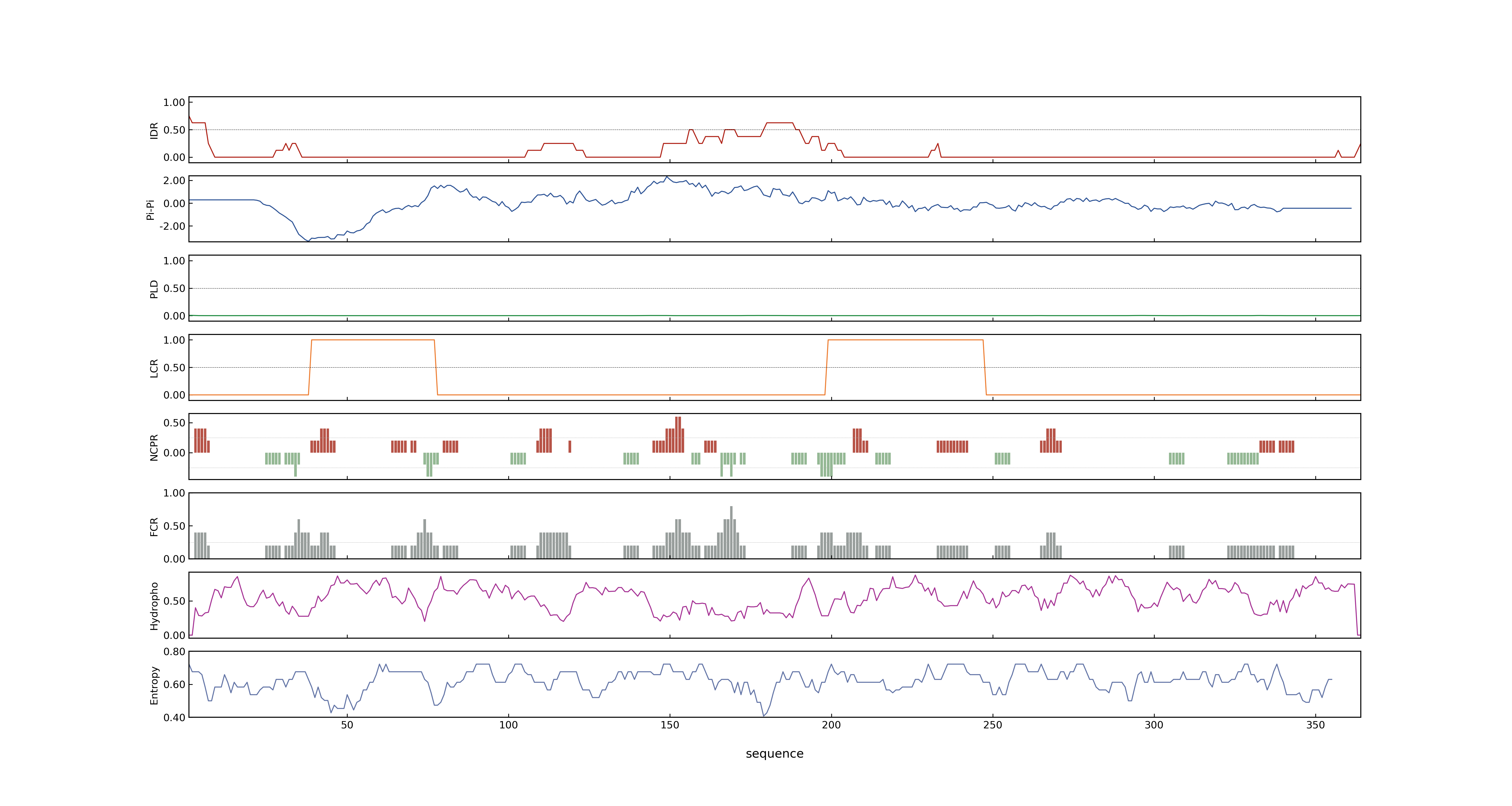Click the 'Entropy' y-axis label
The image size is (1512, 806).
pos(154,685)
